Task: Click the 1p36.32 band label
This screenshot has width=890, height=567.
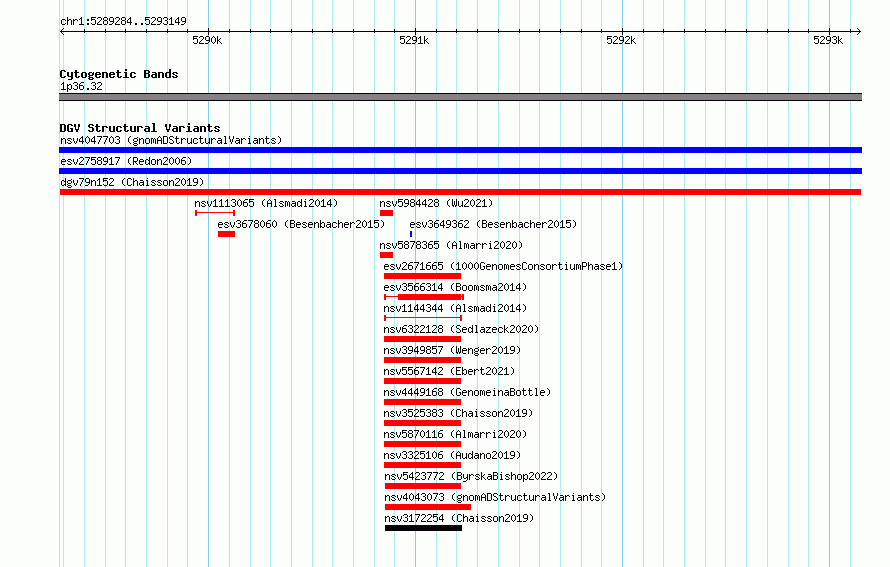Action: [x=81, y=86]
